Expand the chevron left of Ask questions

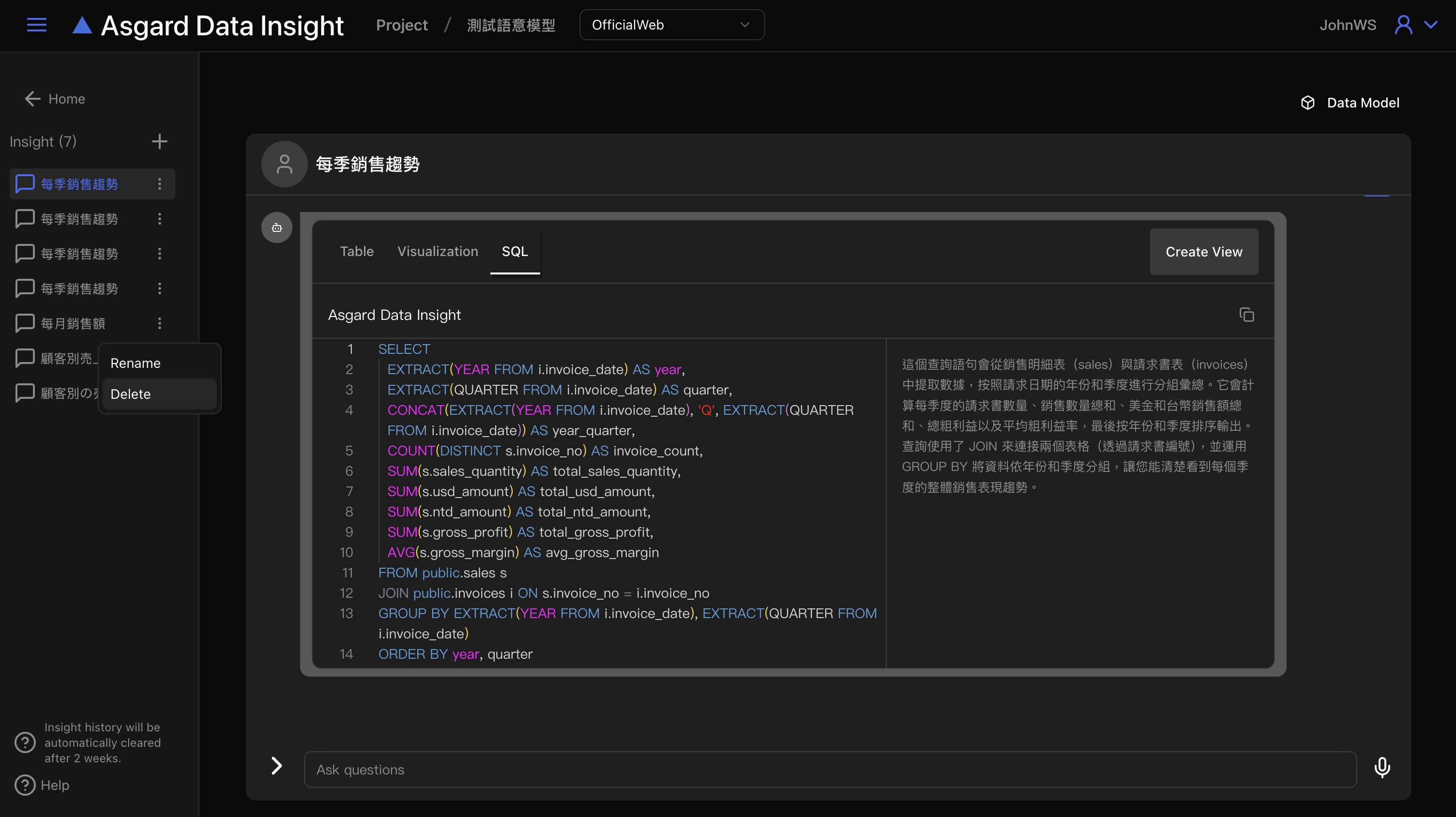click(x=276, y=766)
